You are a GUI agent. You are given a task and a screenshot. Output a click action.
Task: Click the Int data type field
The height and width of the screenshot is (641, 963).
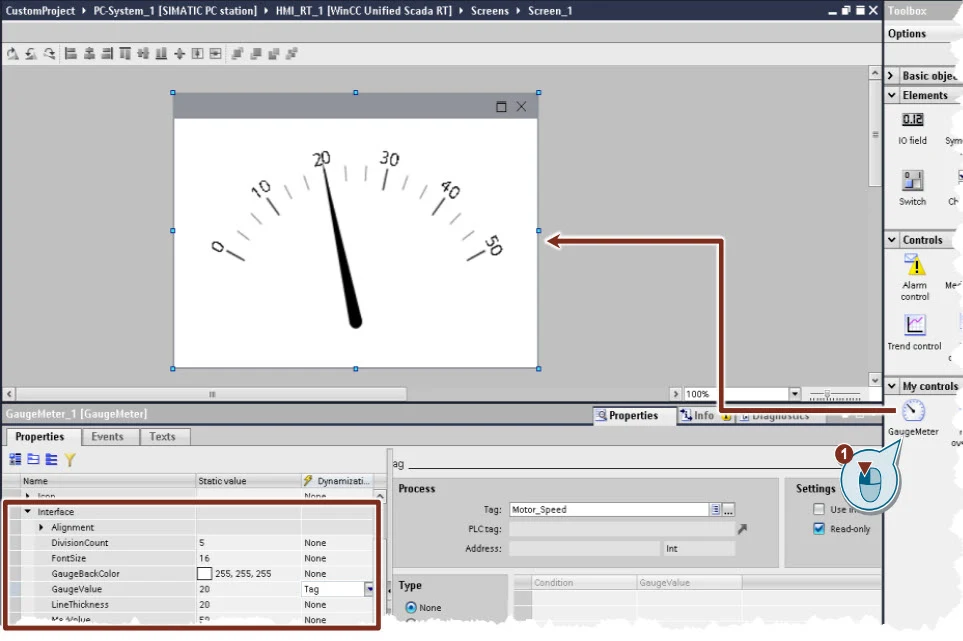pos(698,548)
